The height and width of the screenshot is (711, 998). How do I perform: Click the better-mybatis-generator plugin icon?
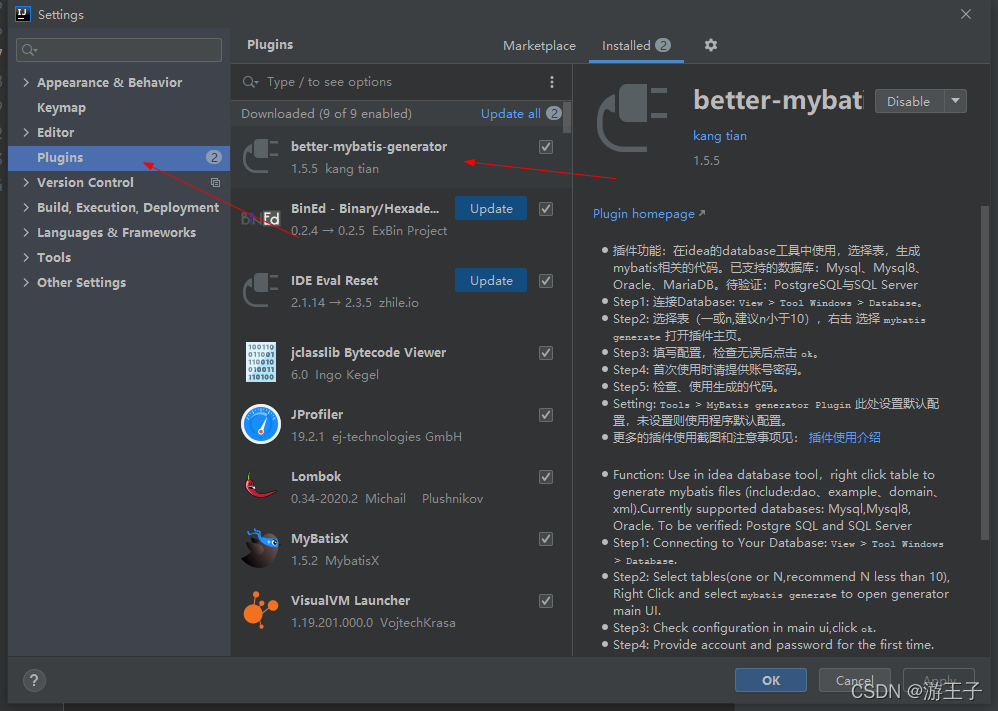coord(260,156)
